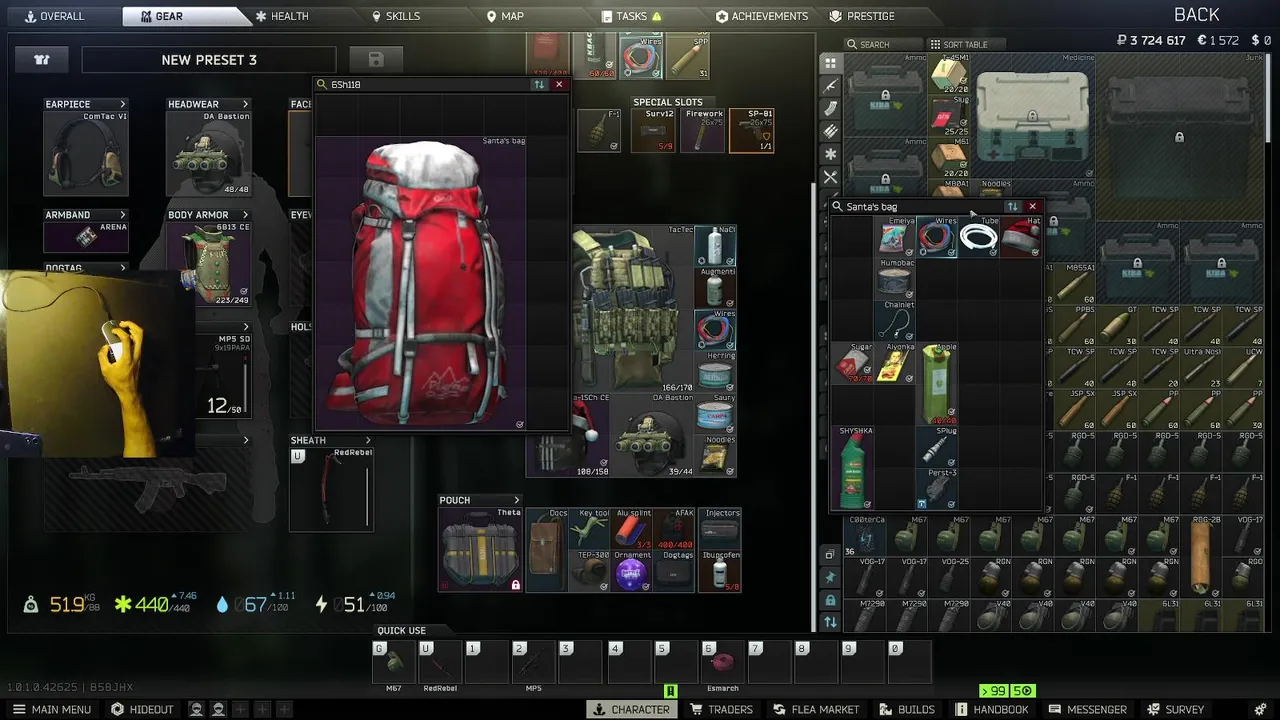Select the SP-81 flare in special slots
The width and height of the screenshot is (1280, 720).
coord(752,131)
